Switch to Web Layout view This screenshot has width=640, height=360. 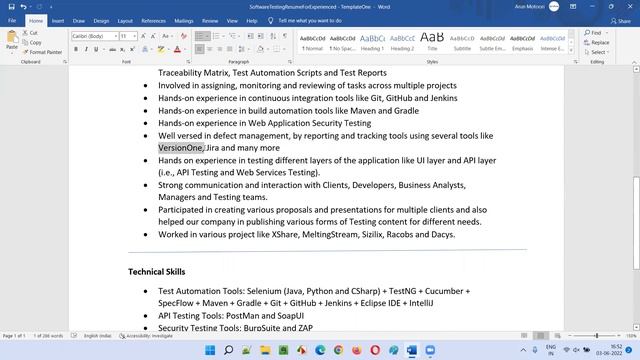[x=557, y=336]
